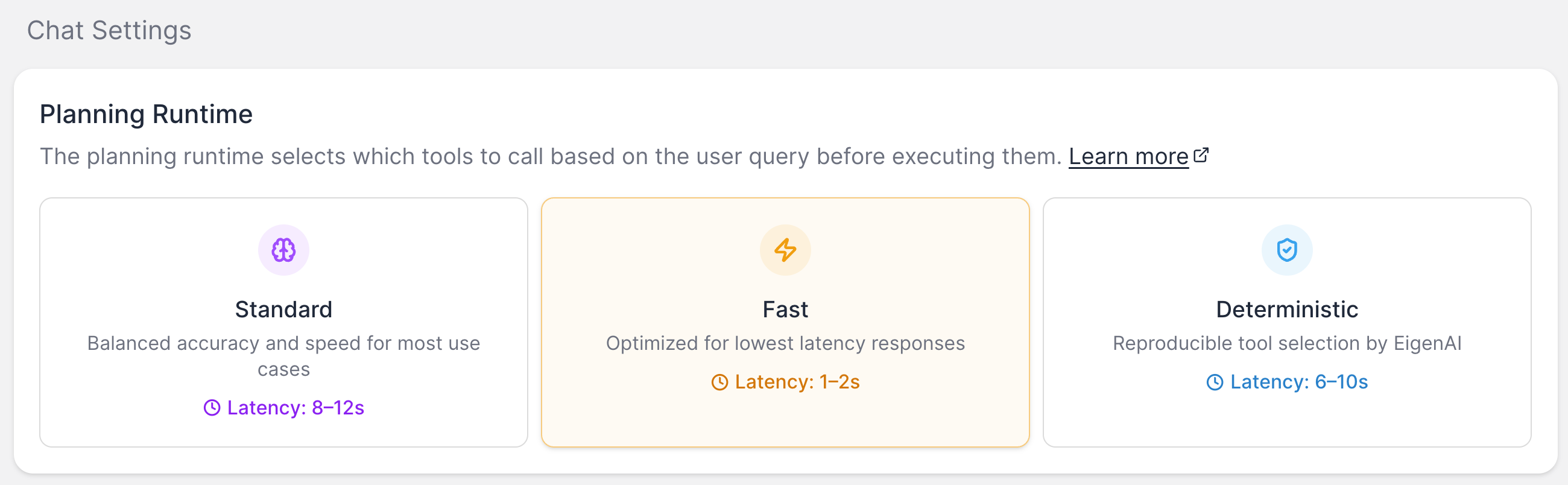Image resolution: width=1568 pixels, height=485 pixels.
Task: Open the Learn more link
Action: pos(1128,157)
